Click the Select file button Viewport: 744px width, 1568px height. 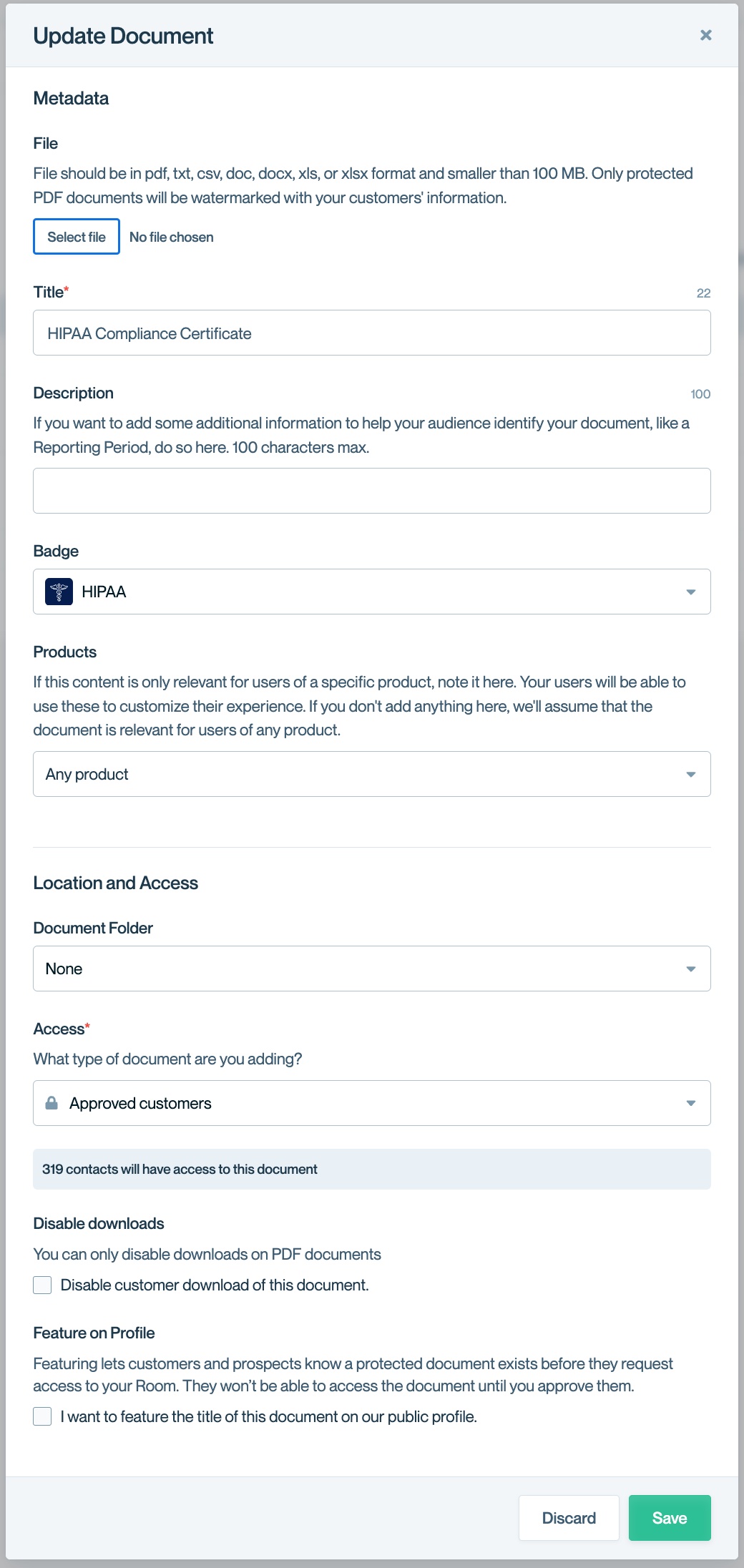[77, 237]
